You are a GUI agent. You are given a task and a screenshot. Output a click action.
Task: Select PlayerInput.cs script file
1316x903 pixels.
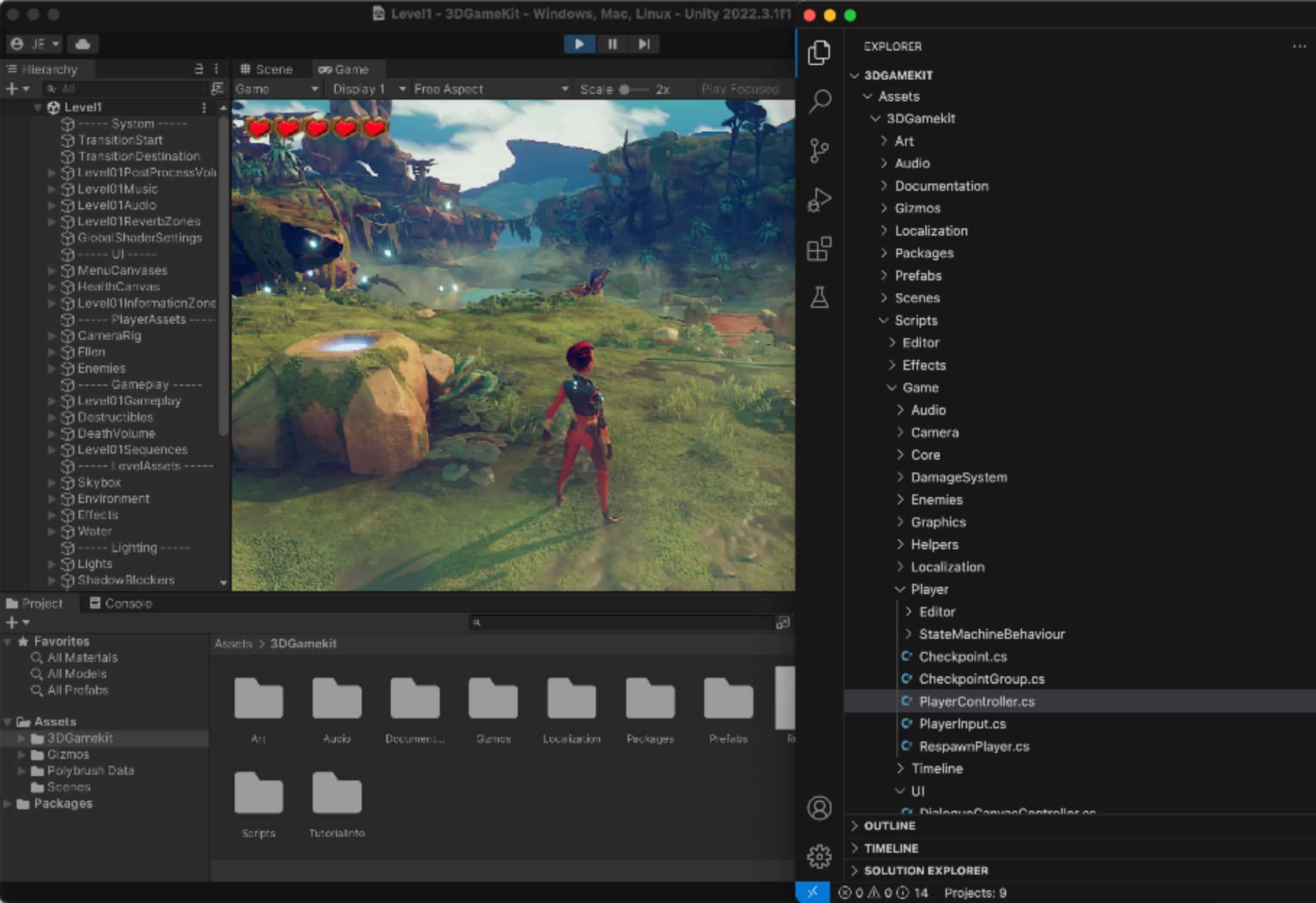(x=961, y=723)
